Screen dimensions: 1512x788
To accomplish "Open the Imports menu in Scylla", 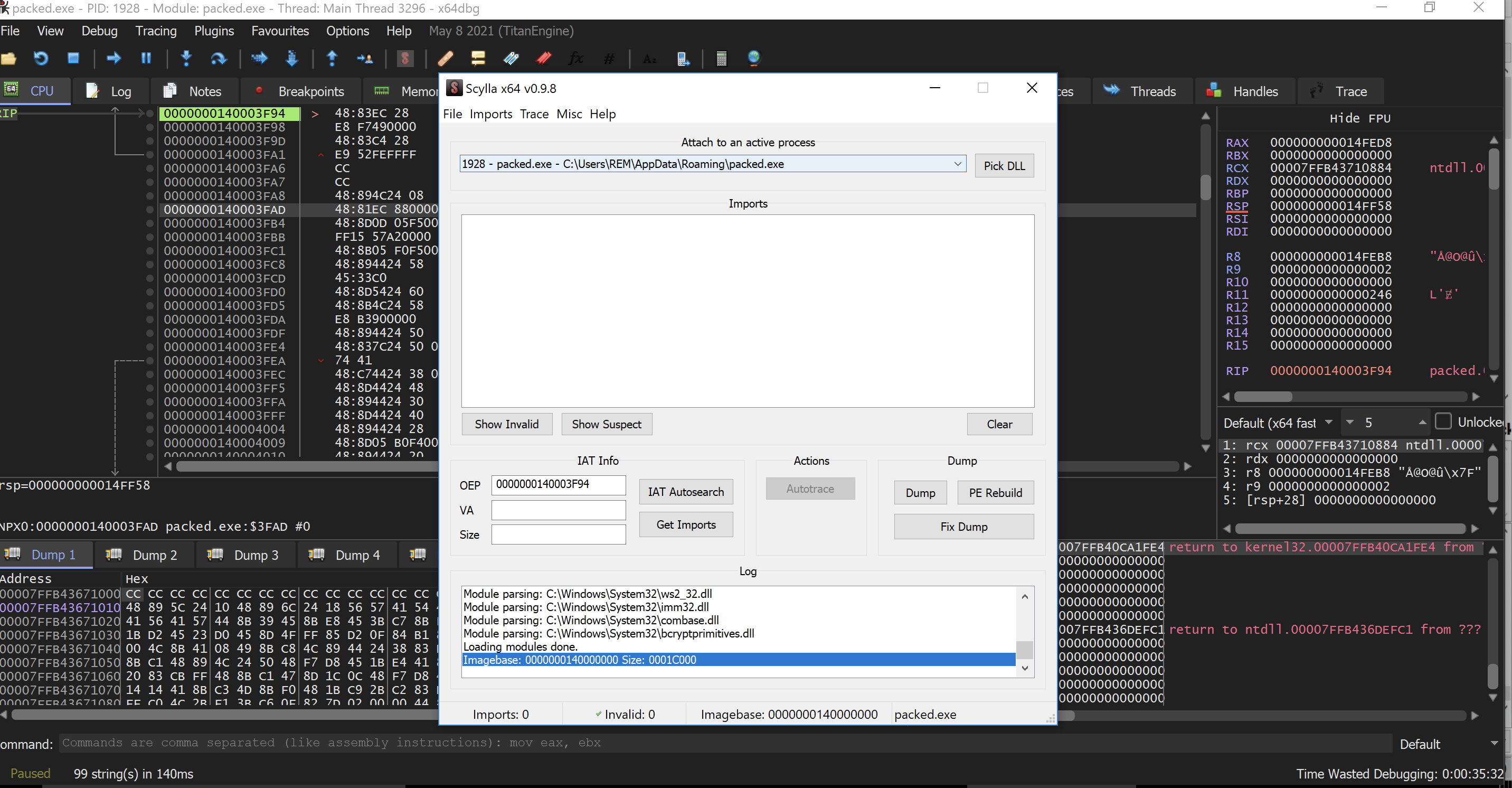I will click(490, 114).
